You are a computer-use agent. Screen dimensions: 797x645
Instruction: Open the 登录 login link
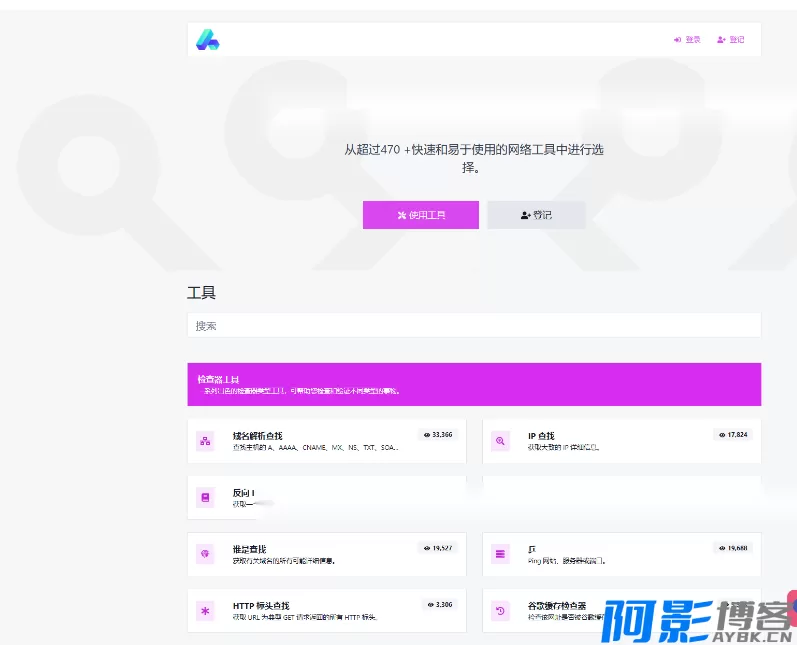pos(687,40)
